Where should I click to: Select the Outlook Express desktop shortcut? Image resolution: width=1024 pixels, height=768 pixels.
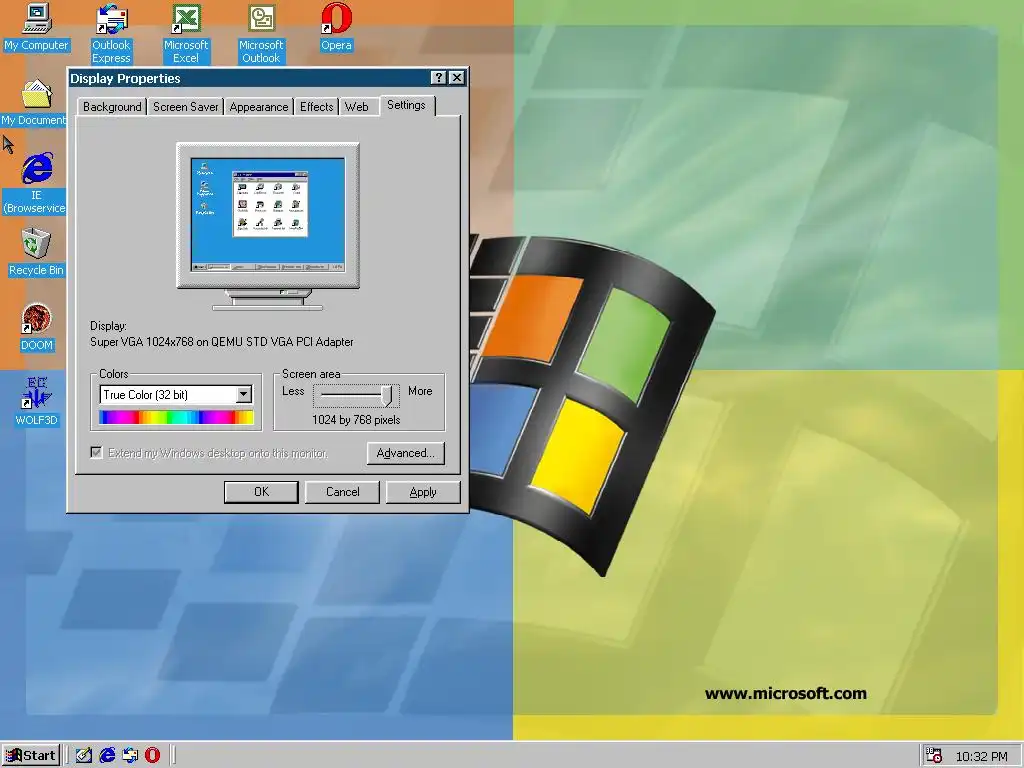[111, 34]
